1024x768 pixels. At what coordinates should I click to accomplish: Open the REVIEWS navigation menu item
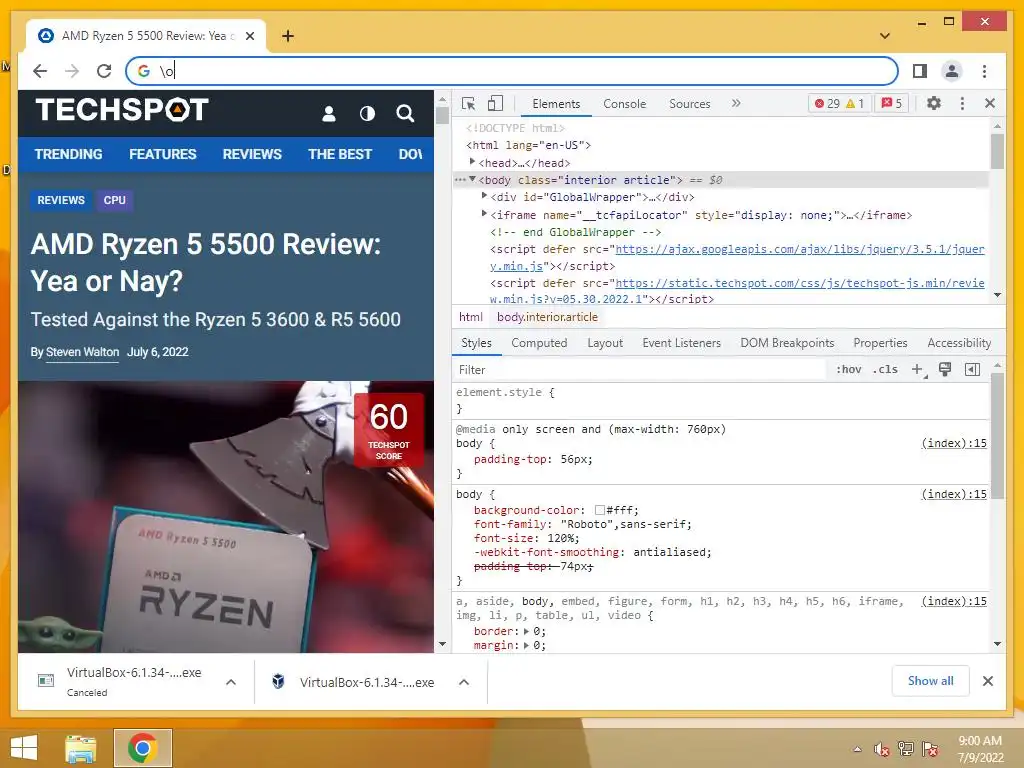tap(252, 154)
